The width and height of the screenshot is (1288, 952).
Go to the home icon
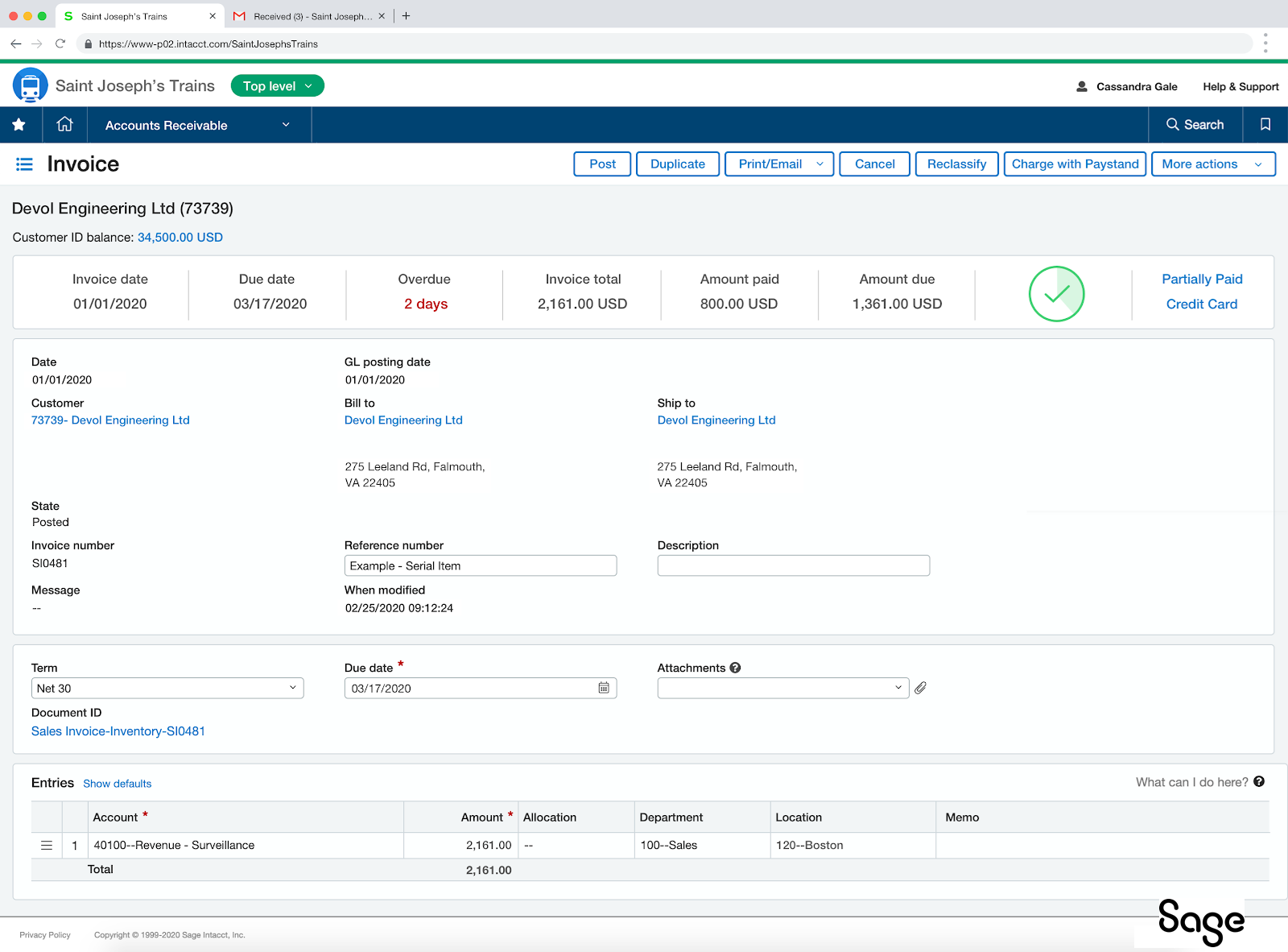(65, 124)
